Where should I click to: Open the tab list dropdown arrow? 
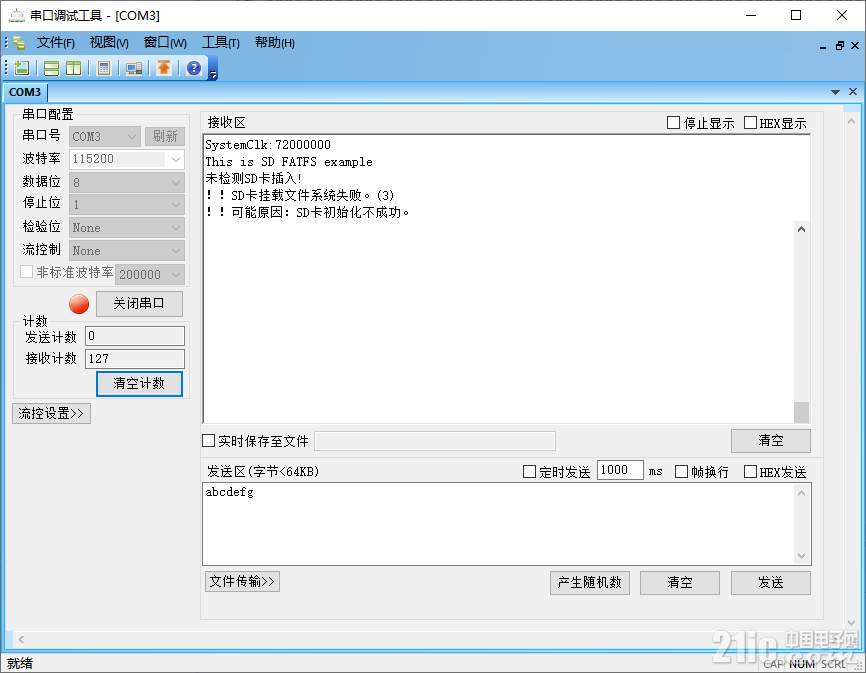point(836,92)
